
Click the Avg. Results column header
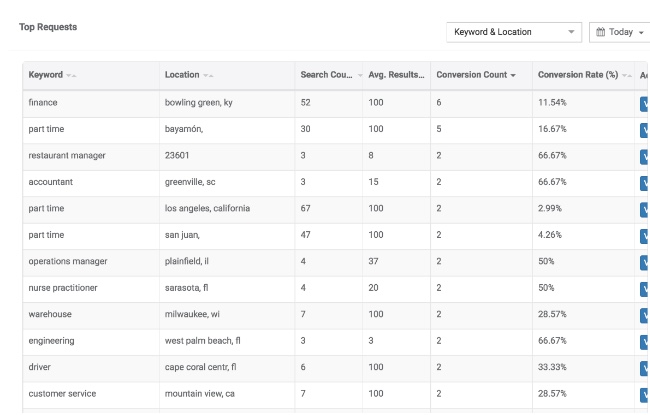coord(395,76)
